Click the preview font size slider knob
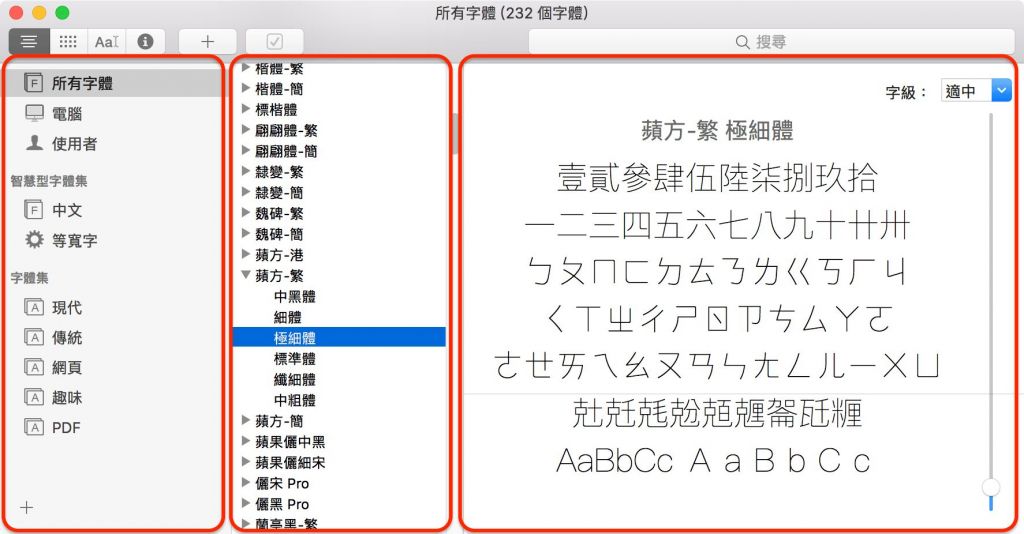This screenshot has height=534, width=1024. [991, 487]
